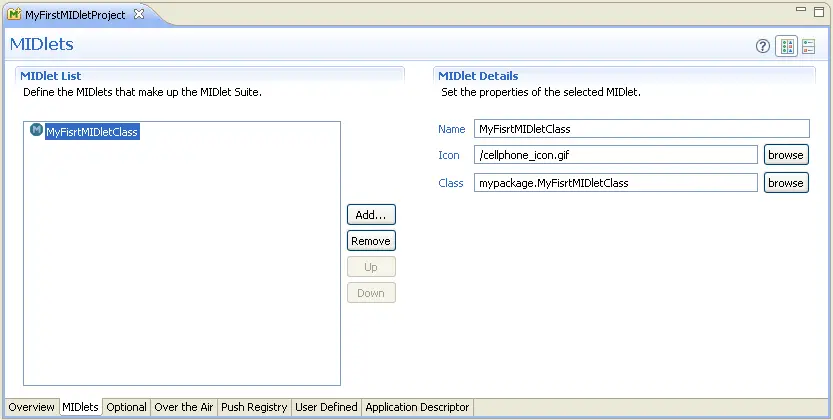Switch to horizontal layout orientation icon
This screenshot has height=420, width=833.
click(x=787, y=47)
